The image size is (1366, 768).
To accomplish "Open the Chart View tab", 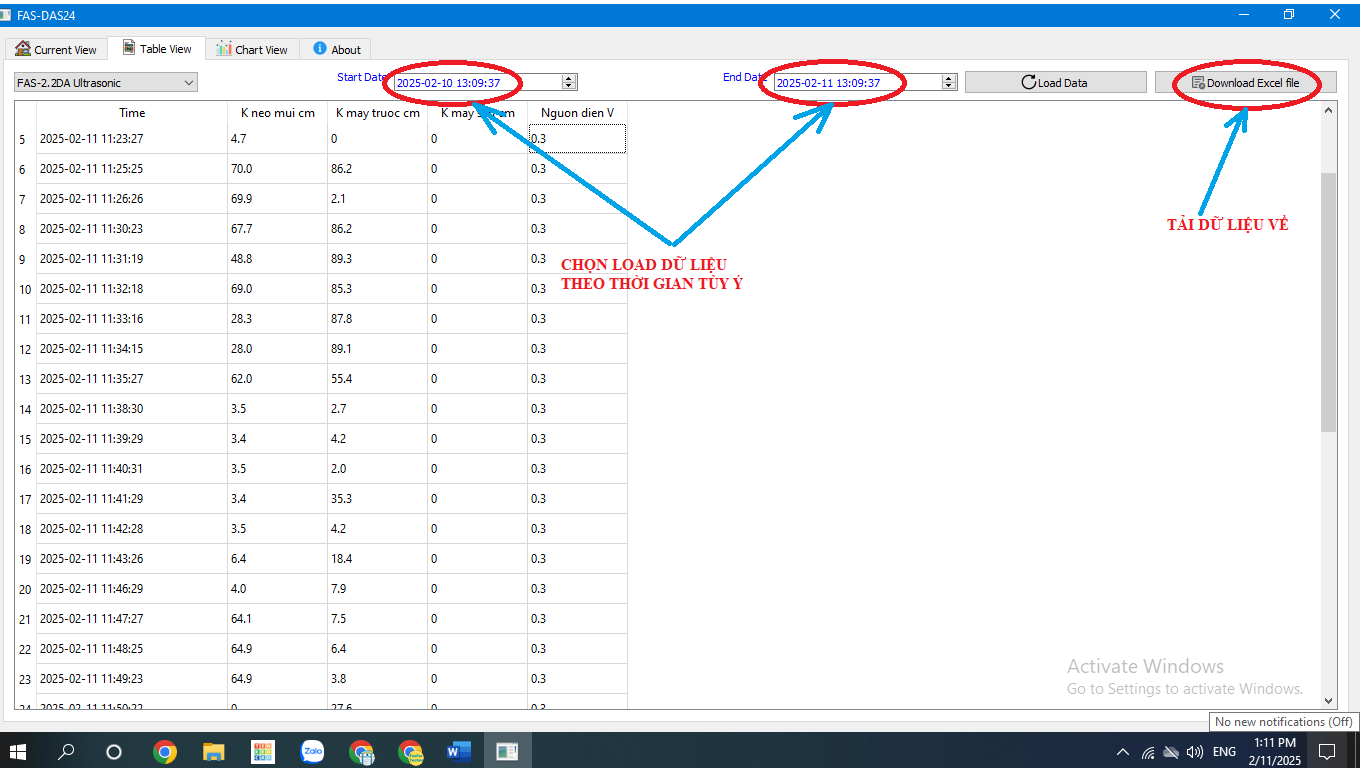I will pos(252,49).
